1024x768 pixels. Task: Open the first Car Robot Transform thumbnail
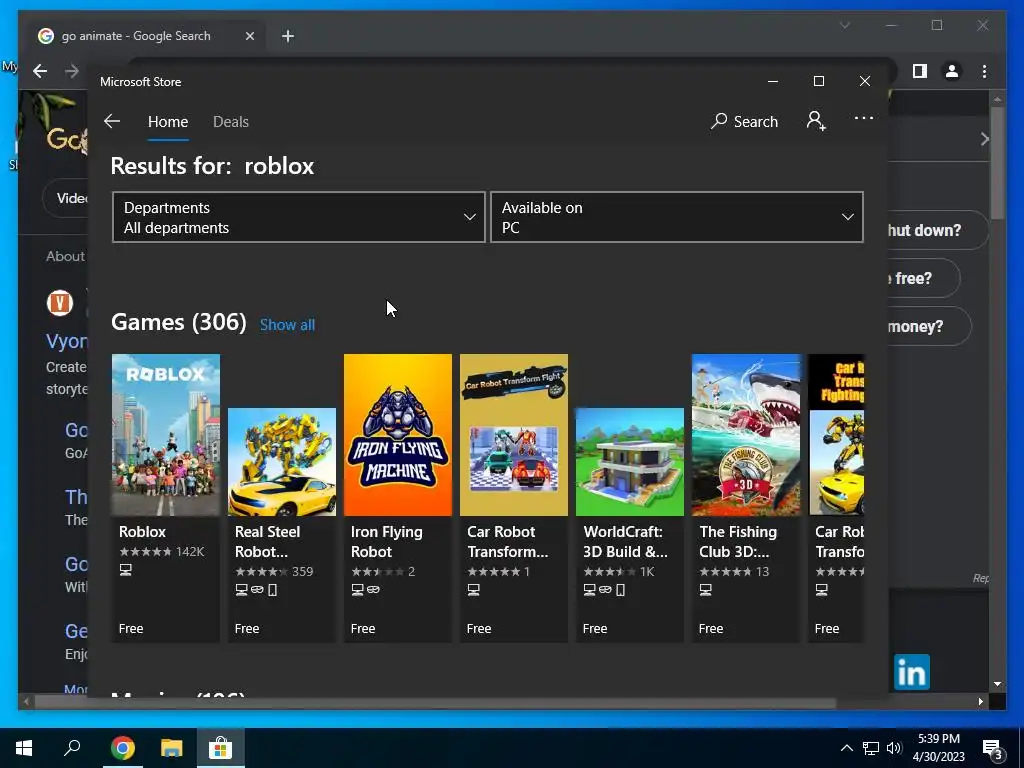[514, 435]
